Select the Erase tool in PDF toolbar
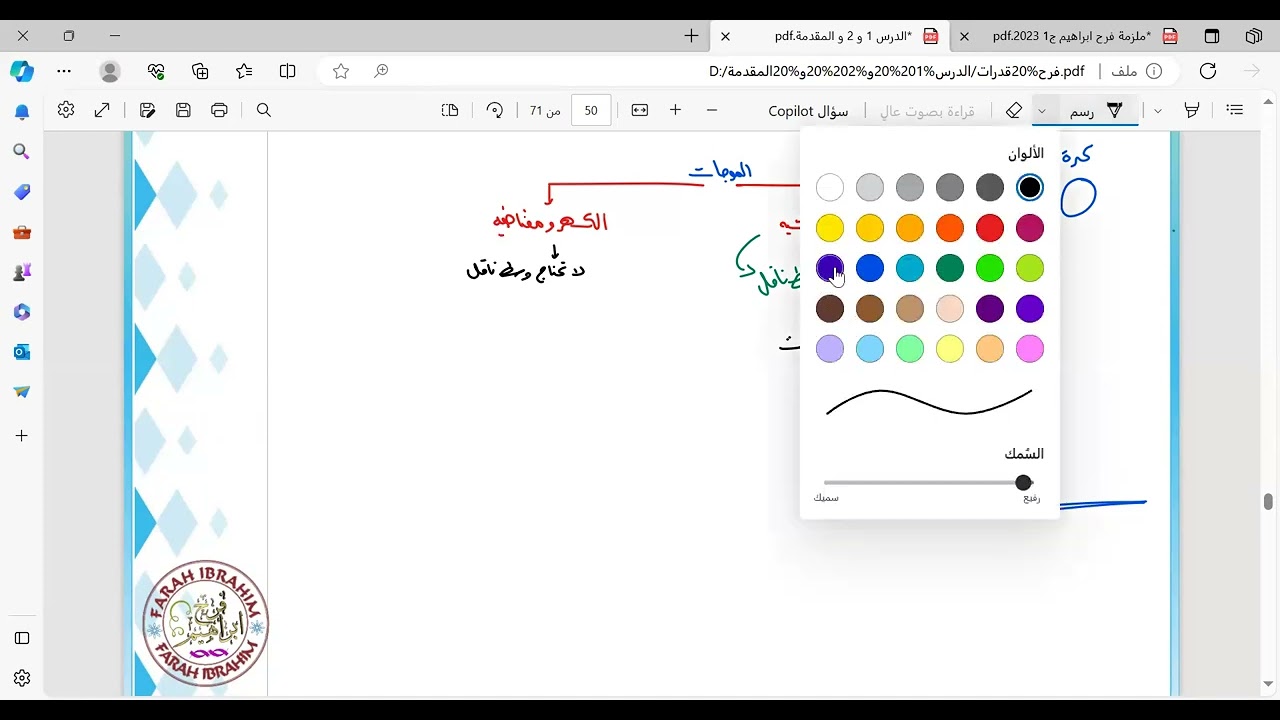Screen dimensions: 1280x720 [x=1014, y=110]
